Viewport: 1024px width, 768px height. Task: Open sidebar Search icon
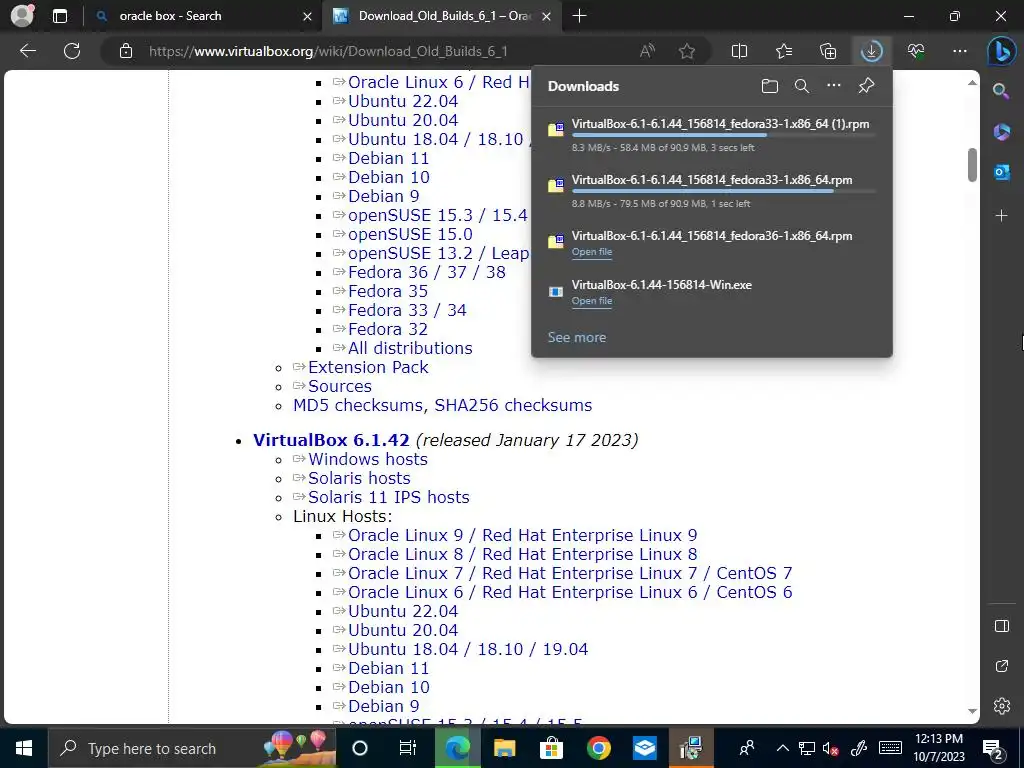point(1001,91)
